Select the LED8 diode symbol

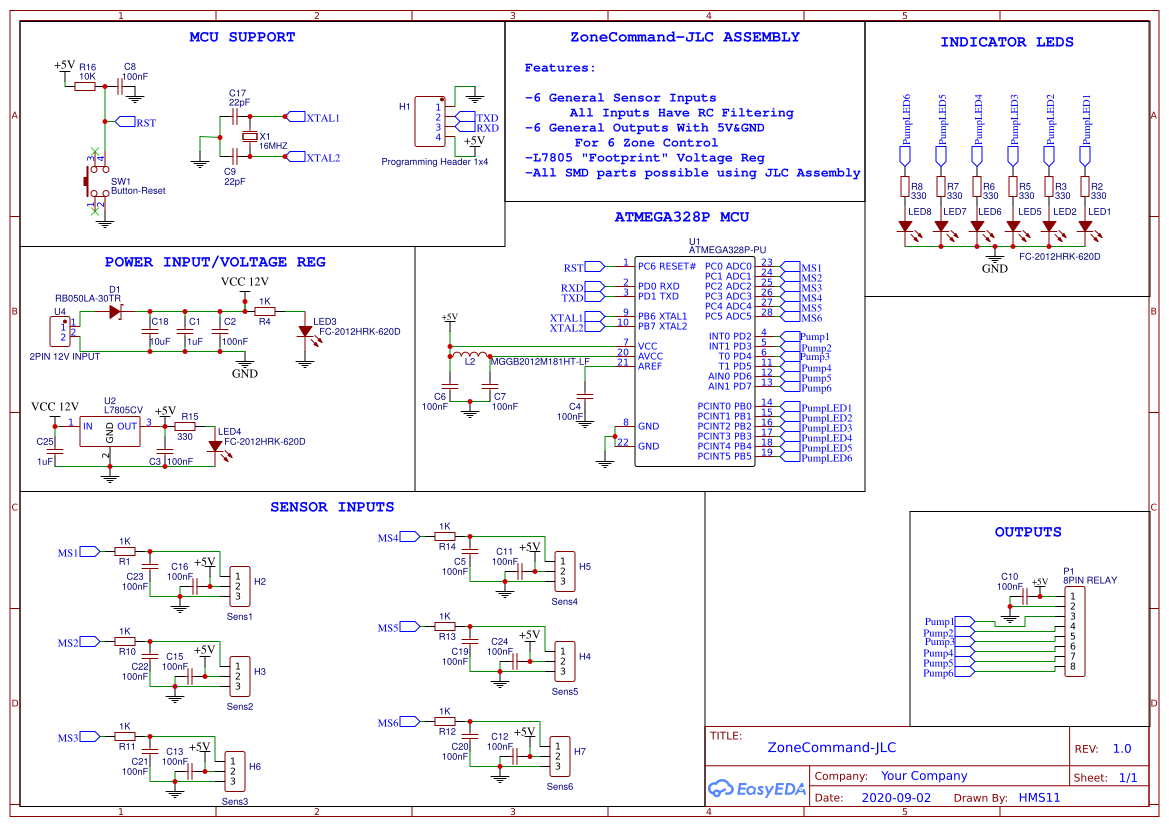click(x=905, y=227)
